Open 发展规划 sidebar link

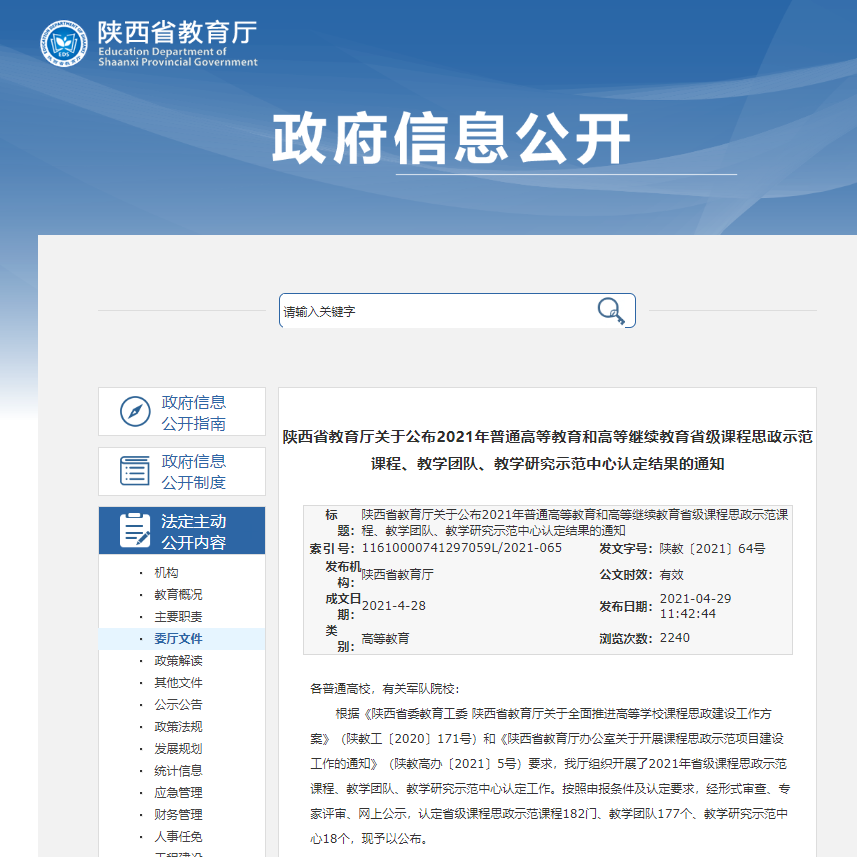178,749
